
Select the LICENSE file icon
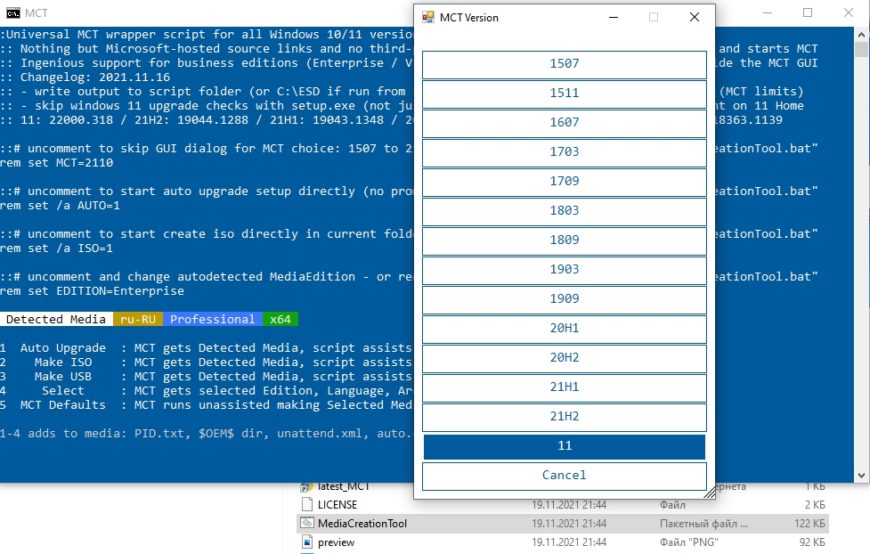tap(307, 505)
